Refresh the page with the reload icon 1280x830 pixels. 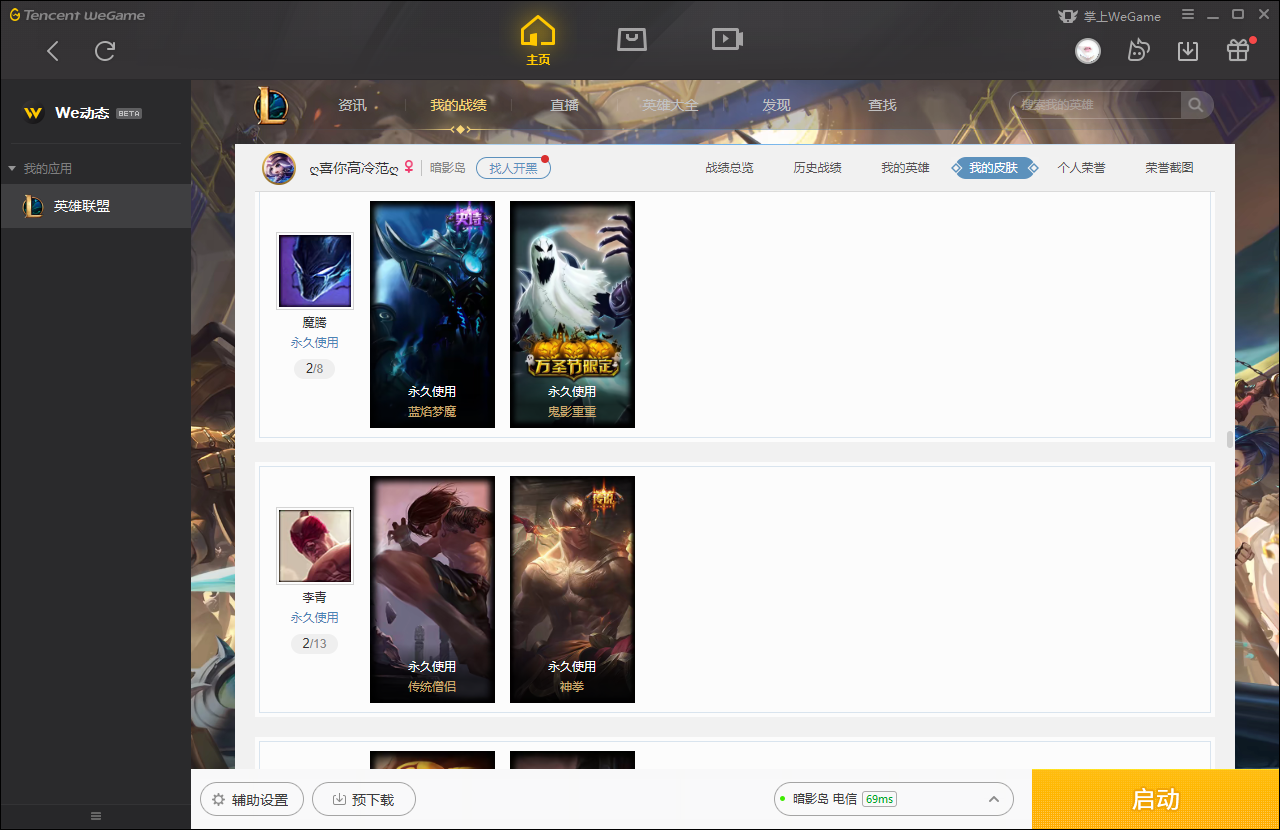pos(105,51)
